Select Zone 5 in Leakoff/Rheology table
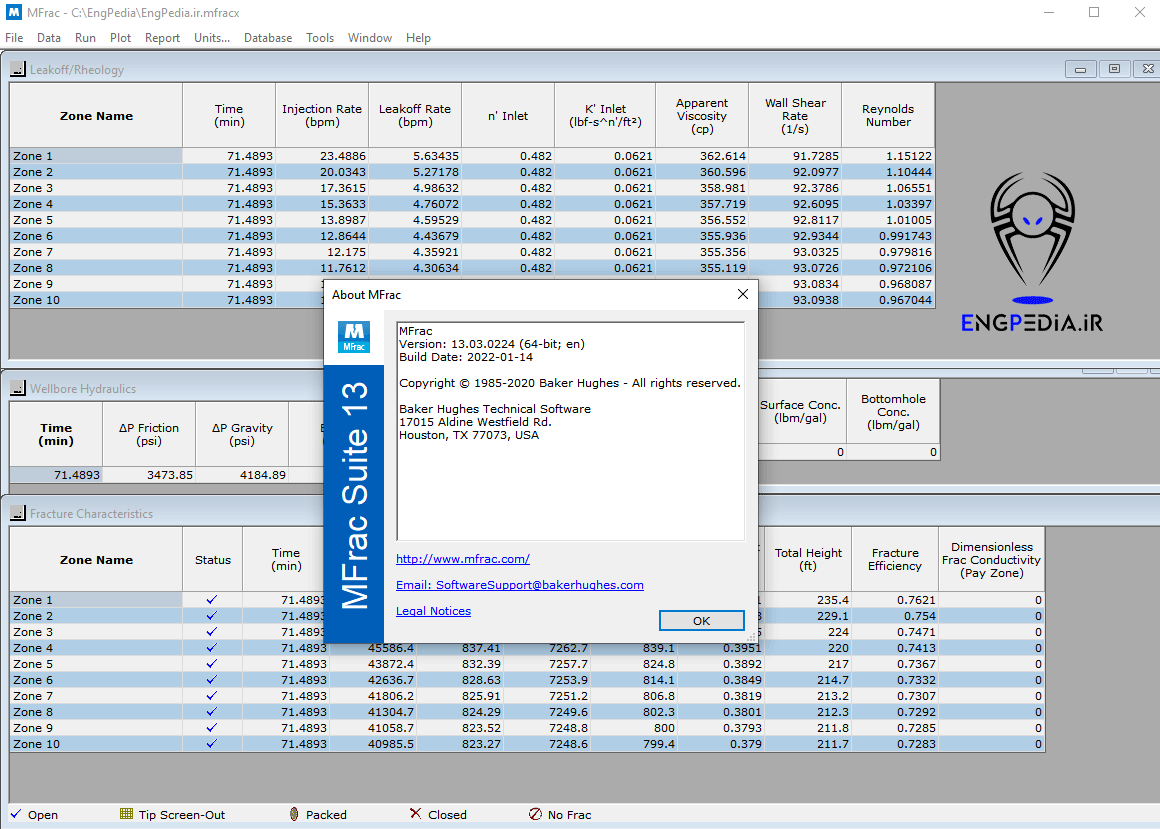The height and width of the screenshot is (829, 1160). coord(96,220)
